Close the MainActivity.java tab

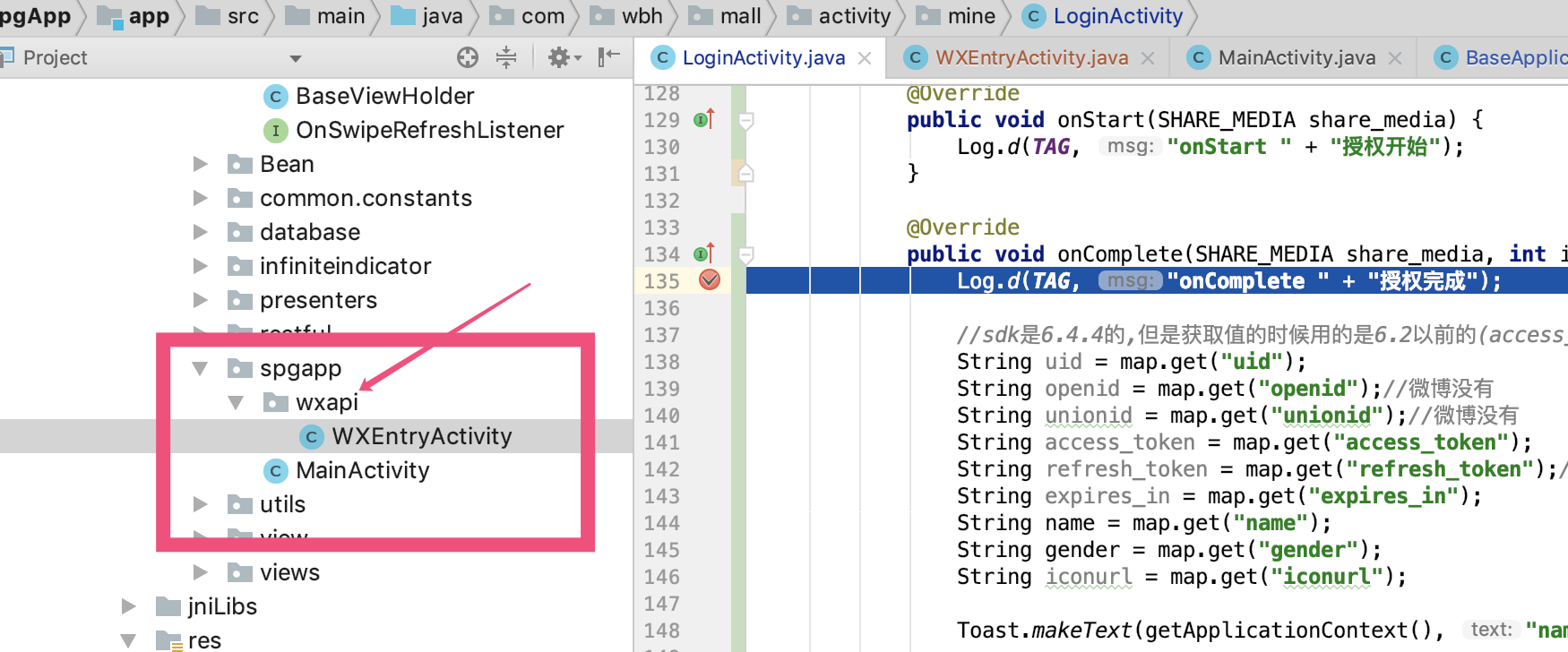tap(1395, 58)
